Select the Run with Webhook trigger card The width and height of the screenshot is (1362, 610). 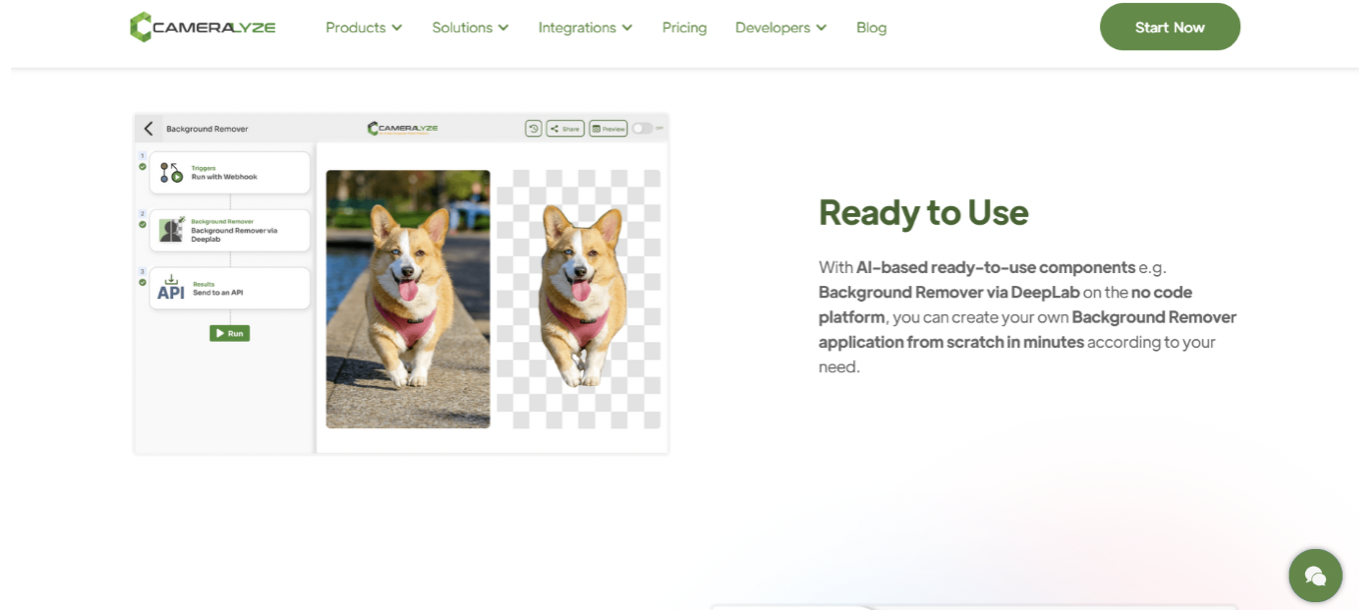pyautogui.click(x=230, y=173)
